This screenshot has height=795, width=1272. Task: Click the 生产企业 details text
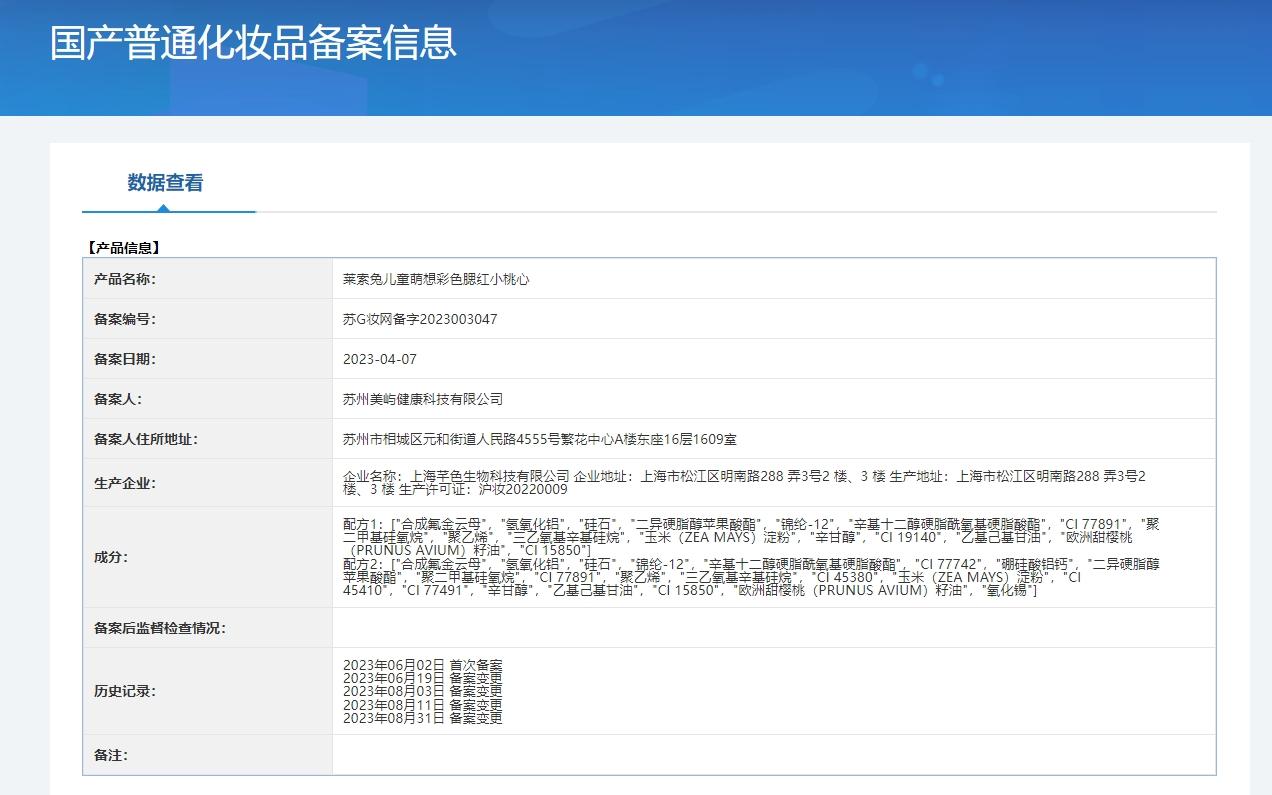pyautogui.click(x=744, y=483)
